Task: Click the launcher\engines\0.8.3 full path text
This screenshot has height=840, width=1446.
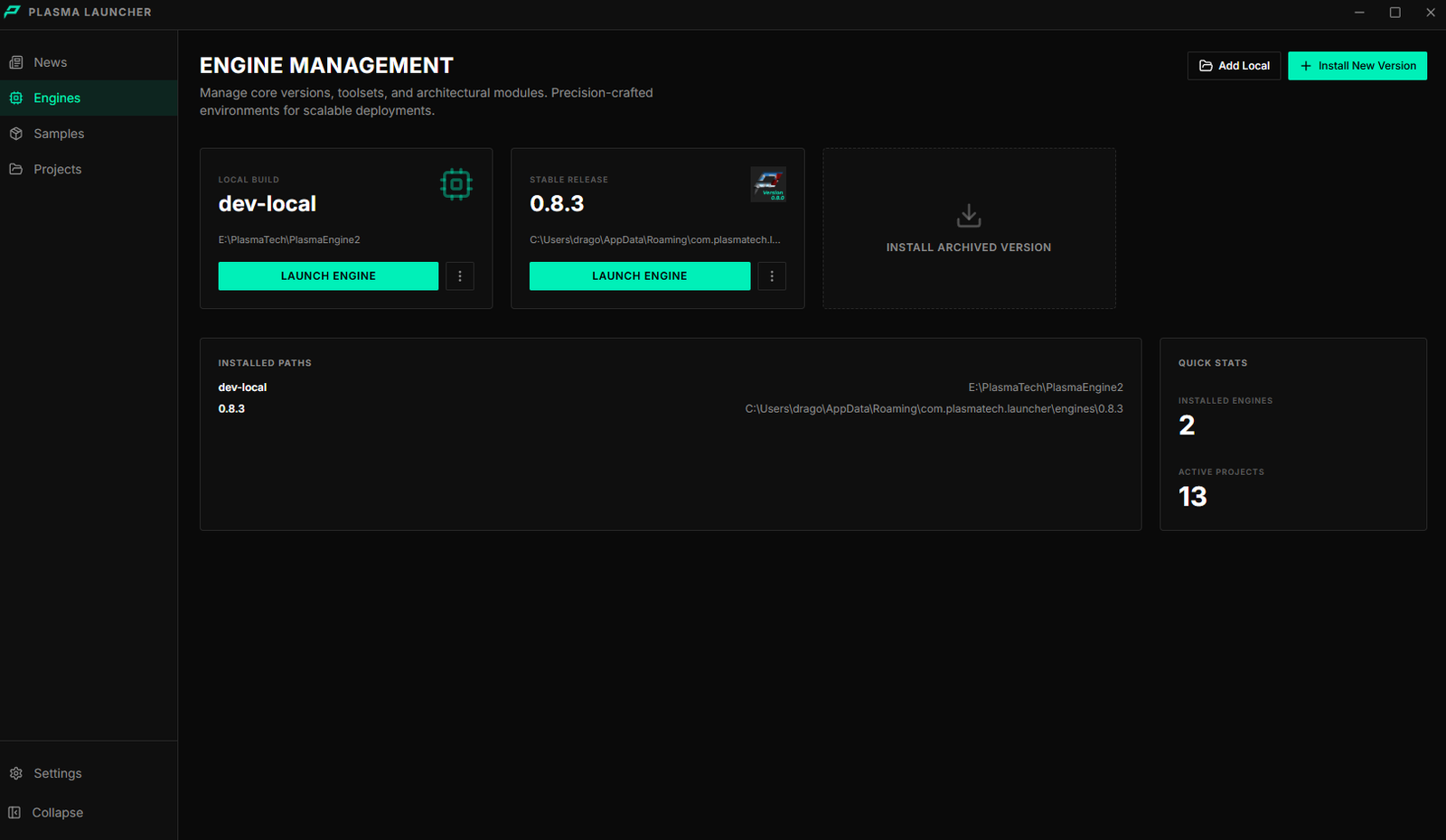Action: point(934,409)
